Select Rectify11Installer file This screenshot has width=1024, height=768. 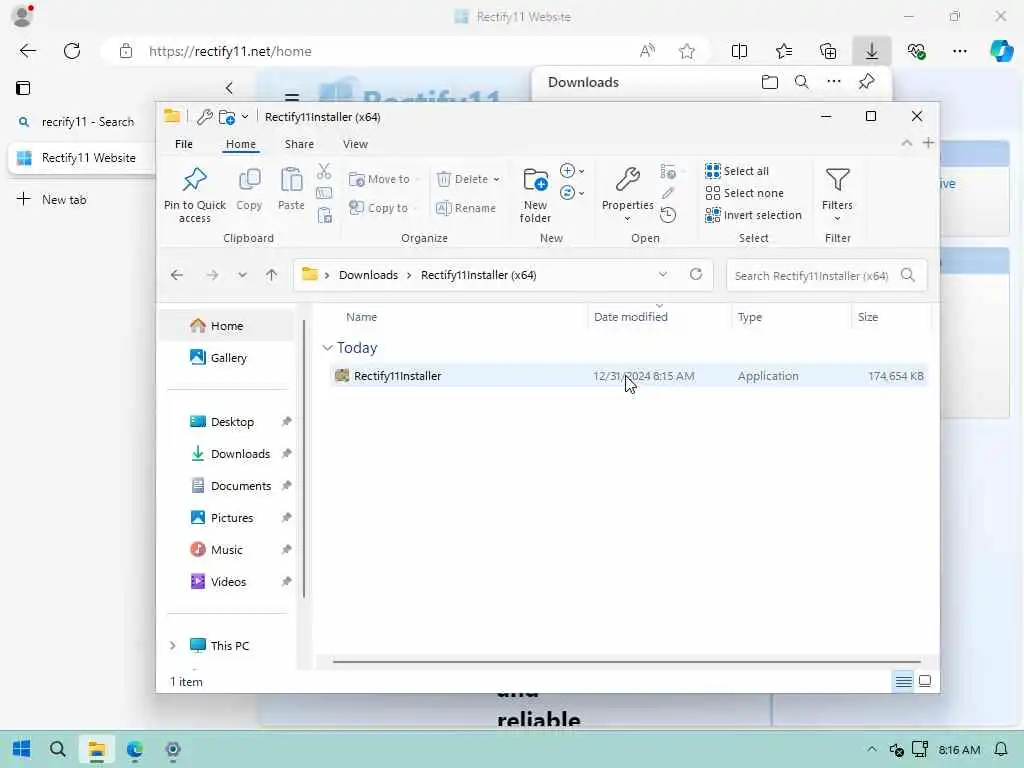628,376
